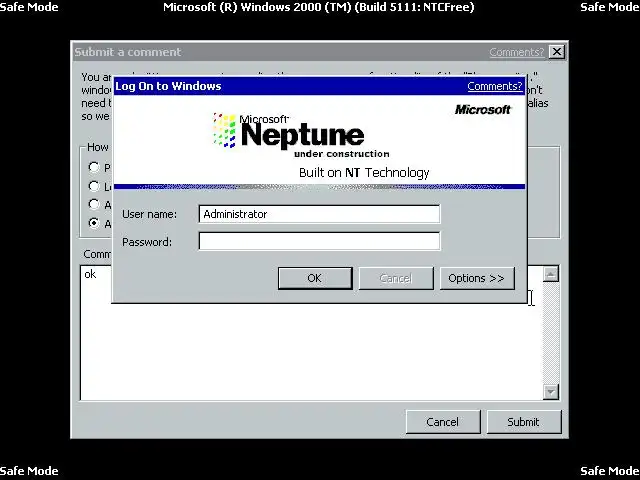Viewport: 640px width, 480px height.
Task: Click the Log On to Windows title text
Action: 168,86
